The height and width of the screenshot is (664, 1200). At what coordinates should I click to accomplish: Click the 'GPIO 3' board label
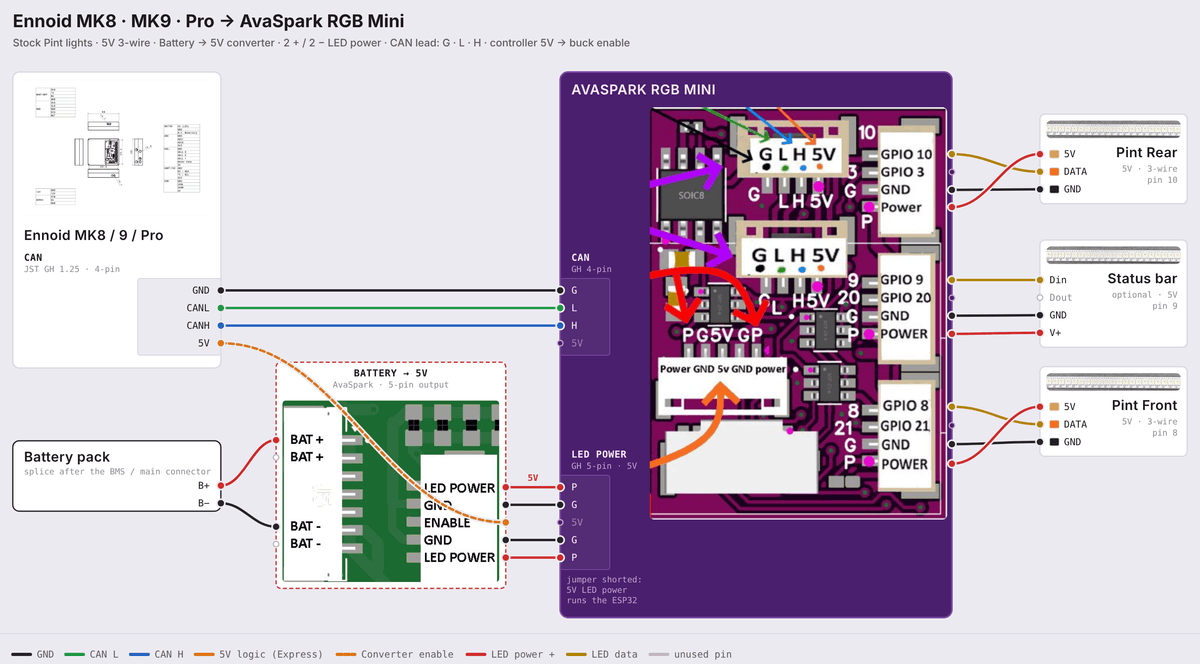pos(902,172)
